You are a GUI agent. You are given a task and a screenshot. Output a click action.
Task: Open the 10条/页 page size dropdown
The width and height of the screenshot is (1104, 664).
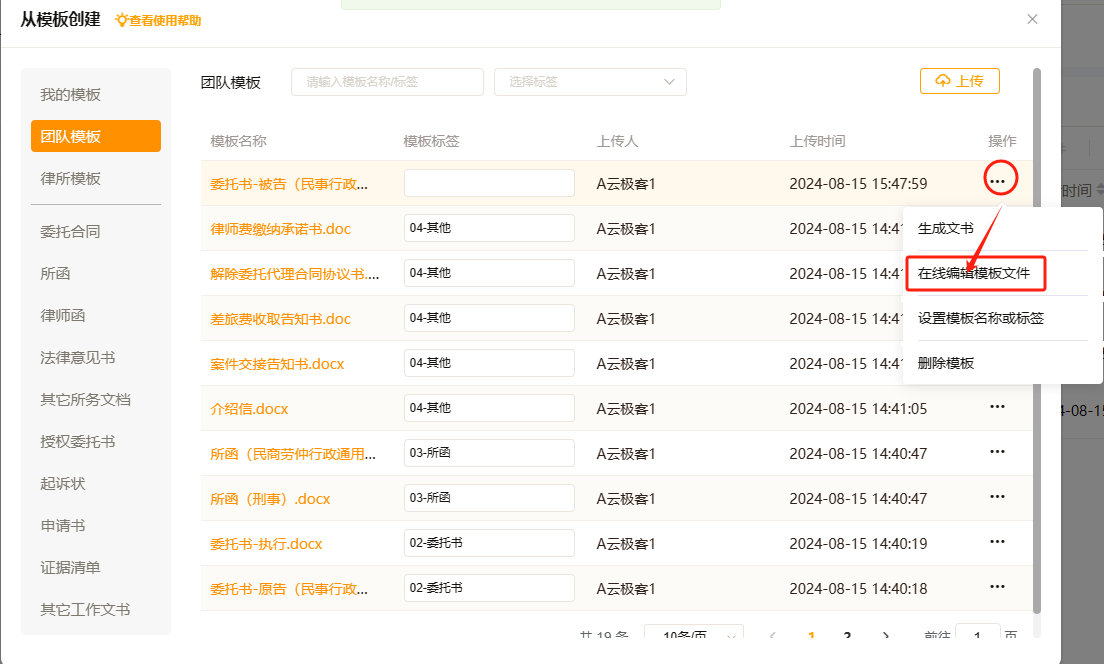click(693, 636)
